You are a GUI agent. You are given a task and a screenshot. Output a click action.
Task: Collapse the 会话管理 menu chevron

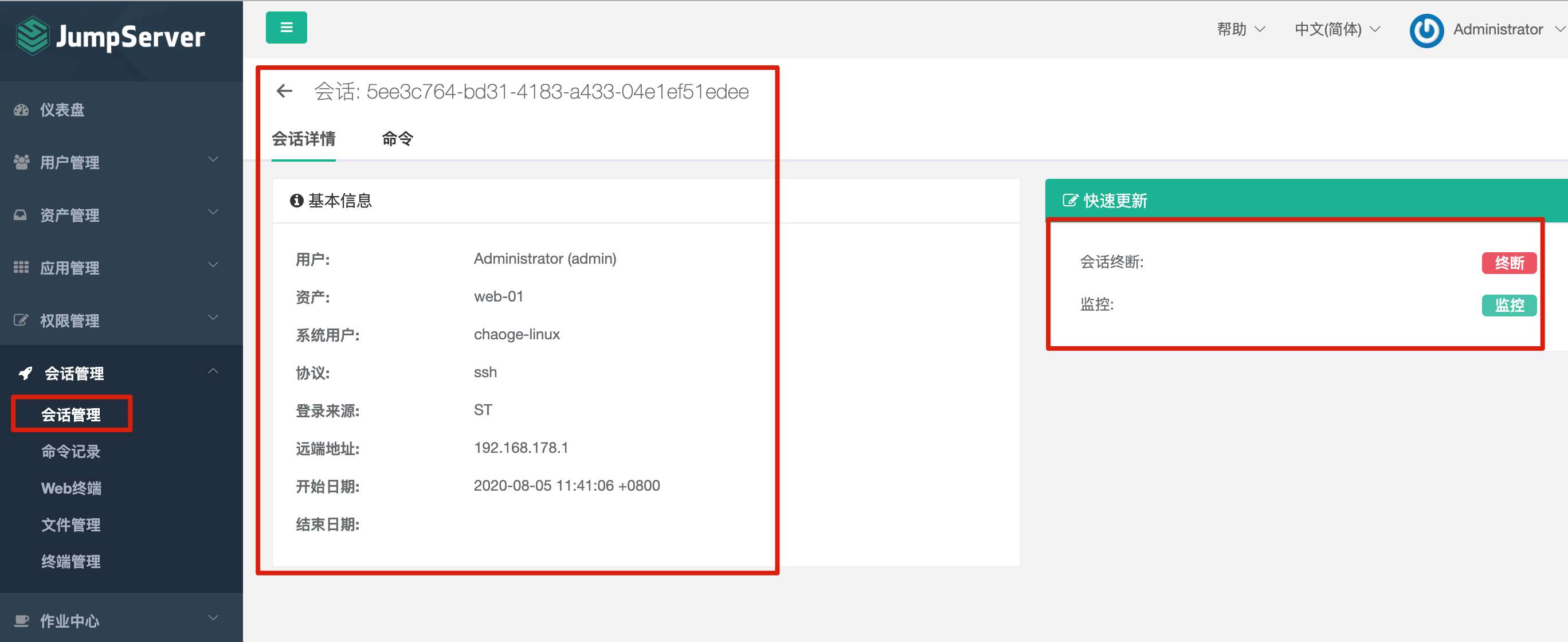[x=213, y=371]
